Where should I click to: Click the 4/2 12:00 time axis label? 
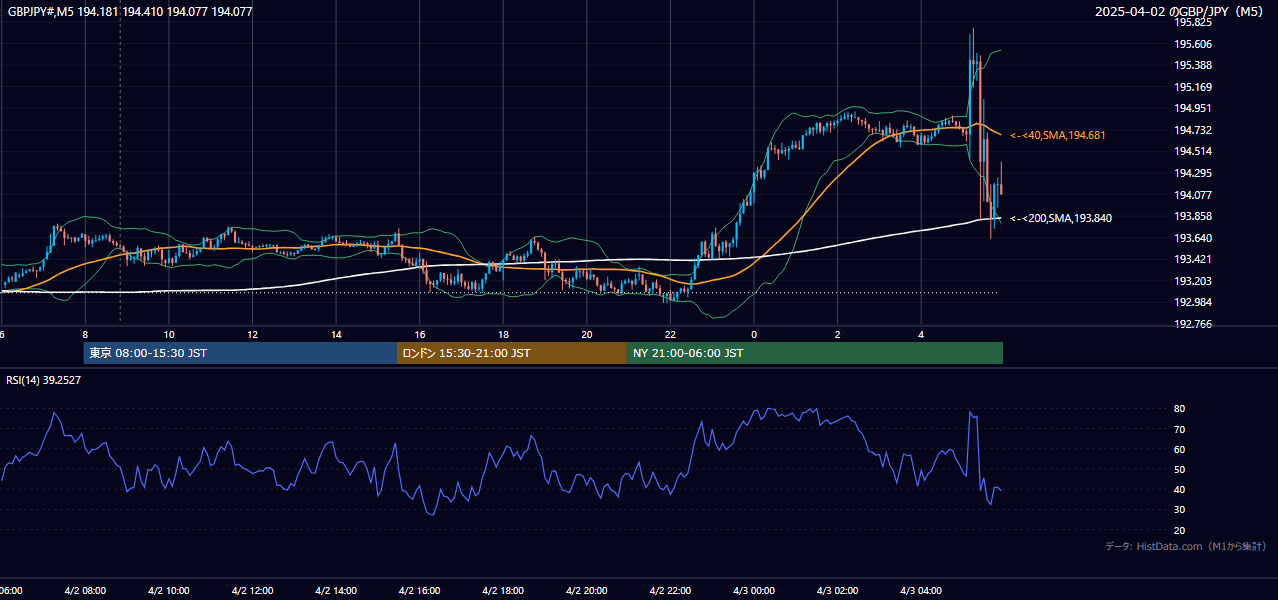tap(252, 591)
